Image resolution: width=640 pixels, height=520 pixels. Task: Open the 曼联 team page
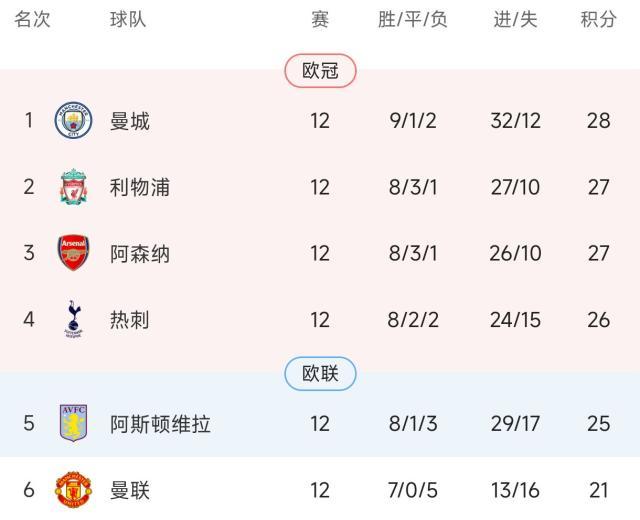point(130,490)
